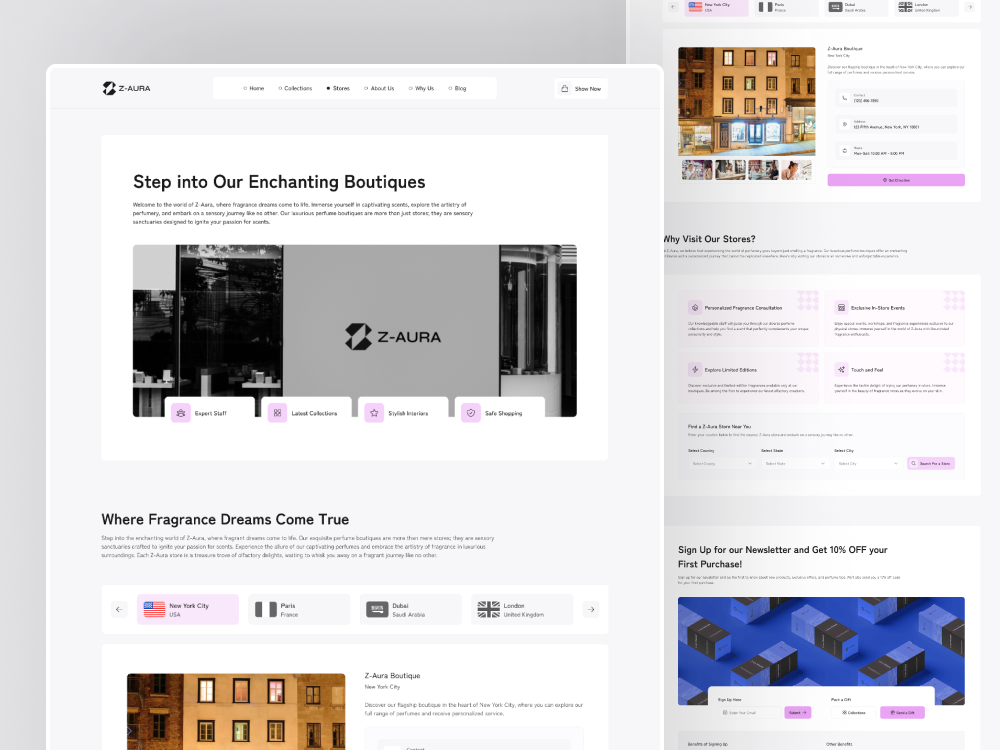Image resolution: width=1000 pixels, height=750 pixels.
Task: Click the Stylish Interiors star icon
Action: [374, 412]
